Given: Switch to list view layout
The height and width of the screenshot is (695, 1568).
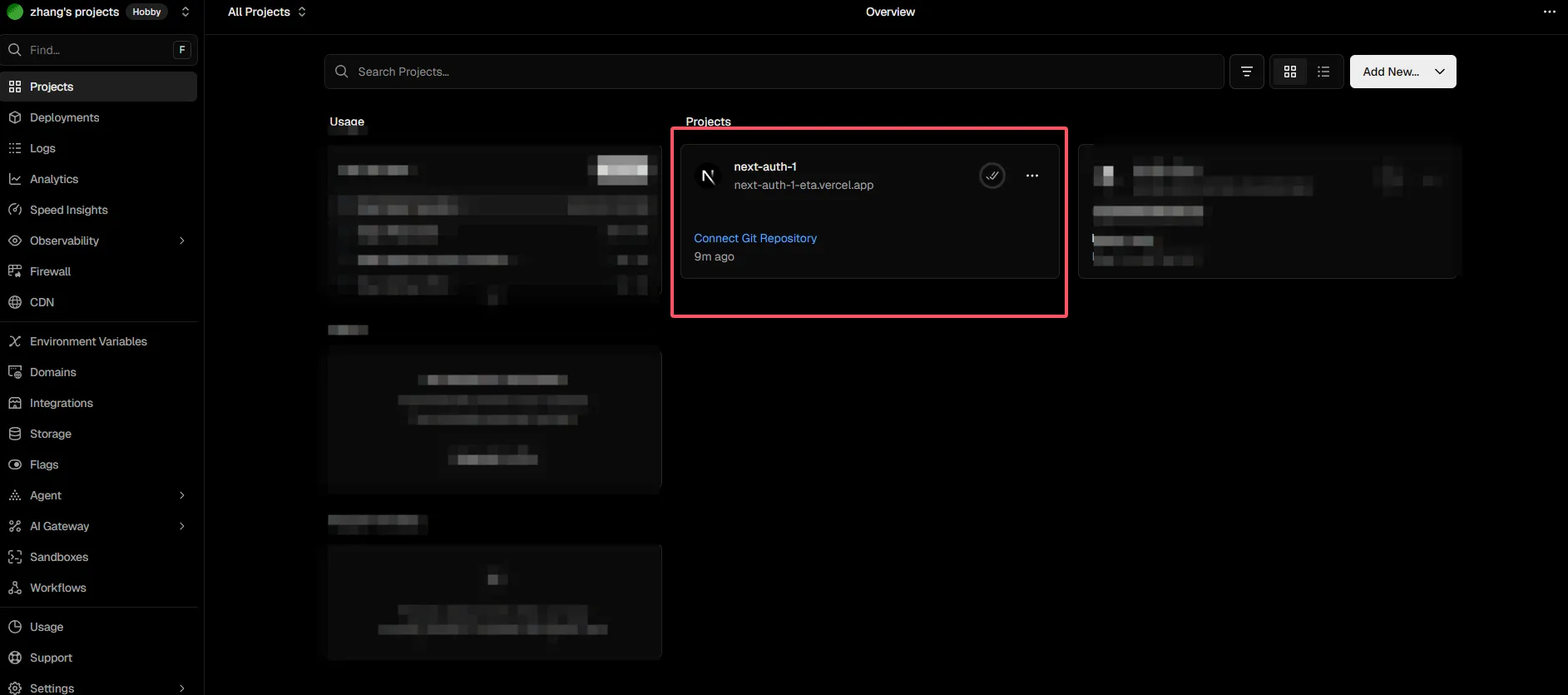Looking at the screenshot, I should tap(1323, 72).
